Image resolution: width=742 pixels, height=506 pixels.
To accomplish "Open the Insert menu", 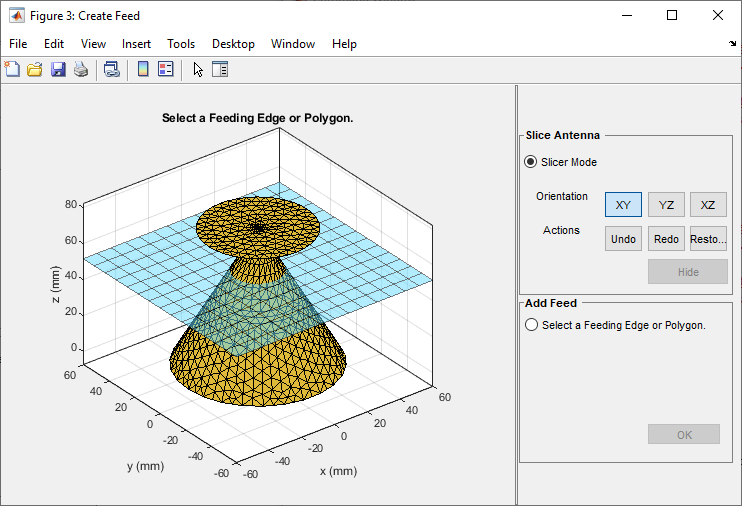I will pos(136,44).
